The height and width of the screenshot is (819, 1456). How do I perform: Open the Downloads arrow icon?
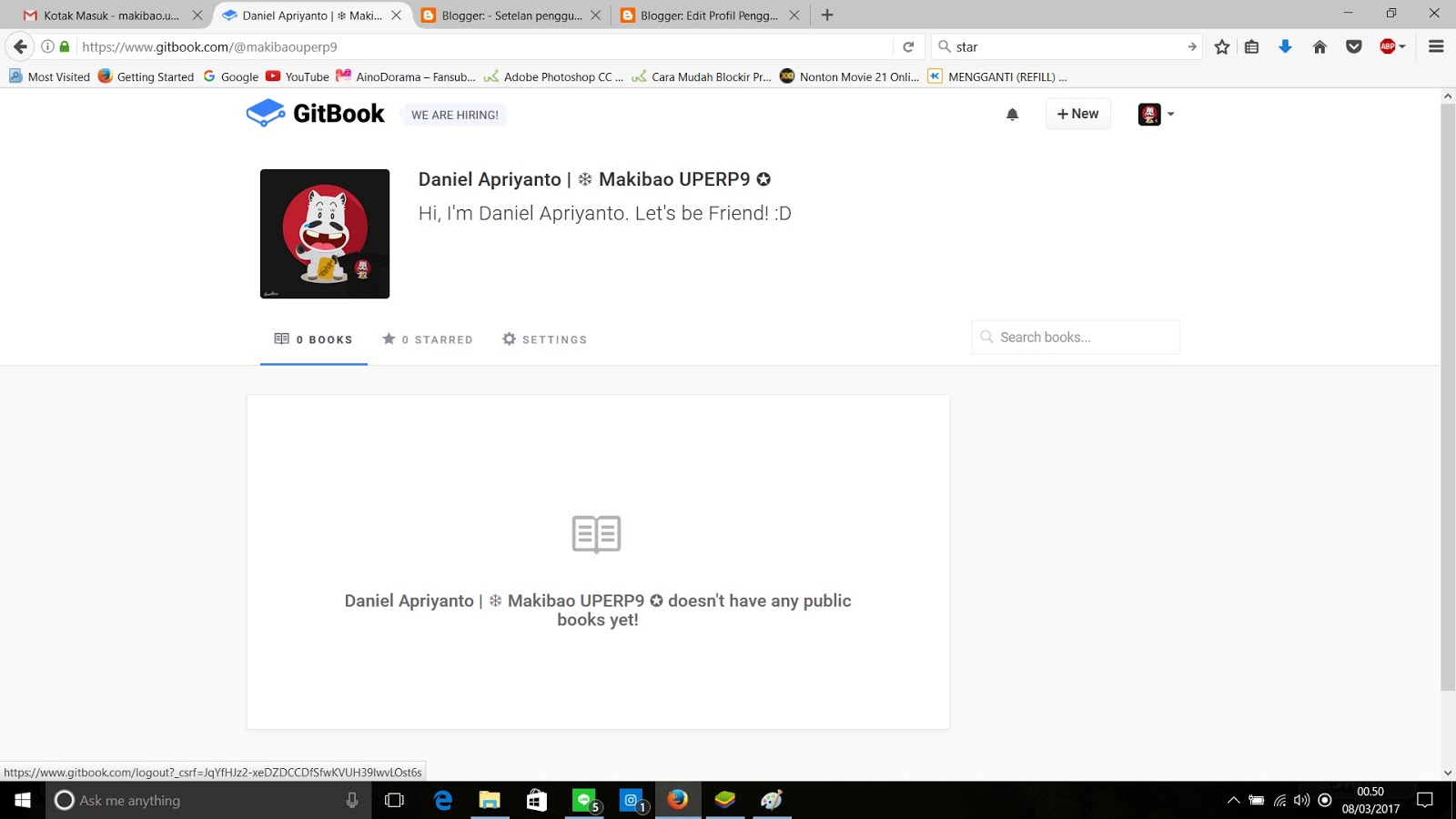1285,46
